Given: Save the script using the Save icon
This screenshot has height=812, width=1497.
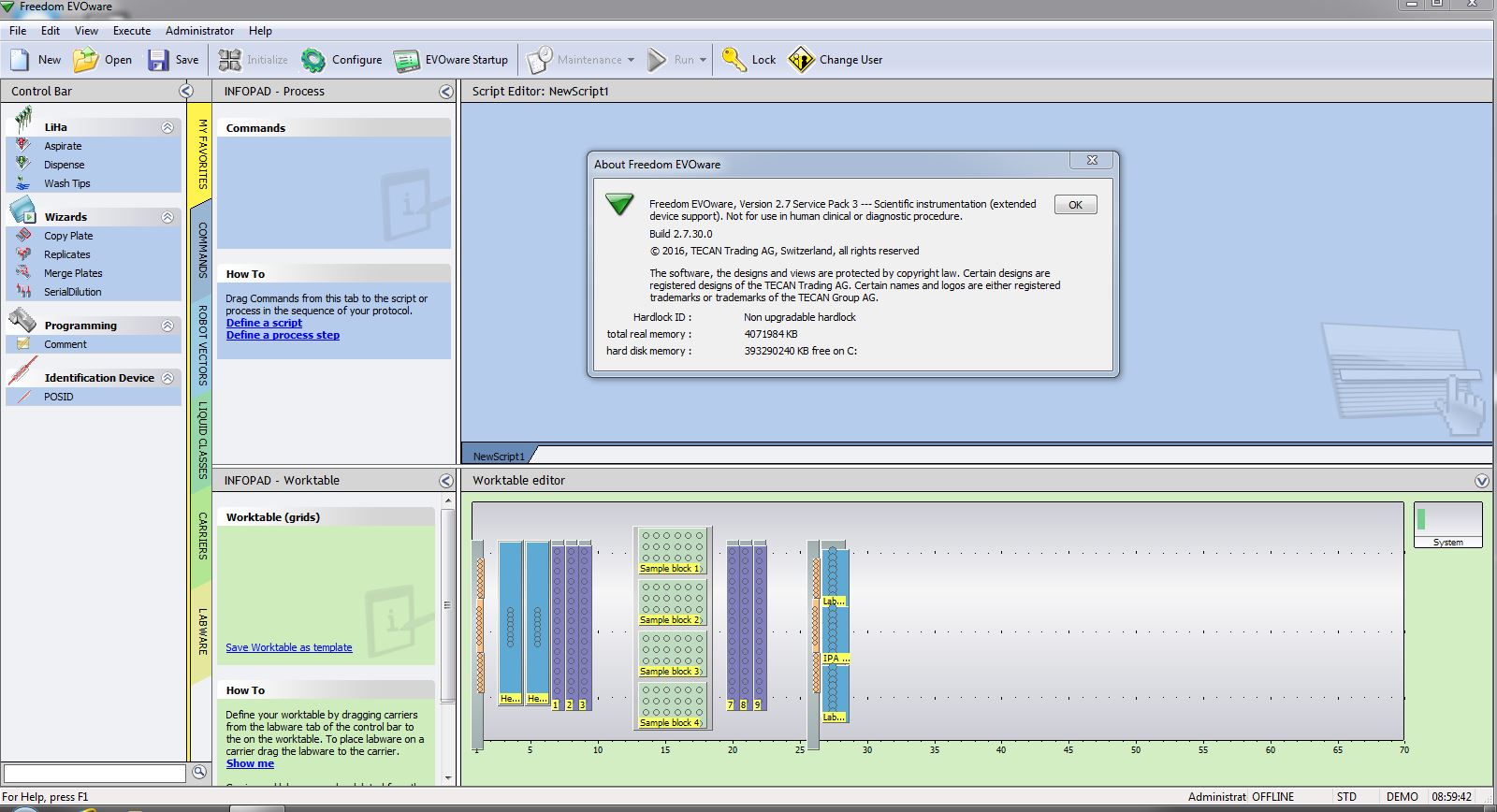Looking at the screenshot, I should click(158, 60).
